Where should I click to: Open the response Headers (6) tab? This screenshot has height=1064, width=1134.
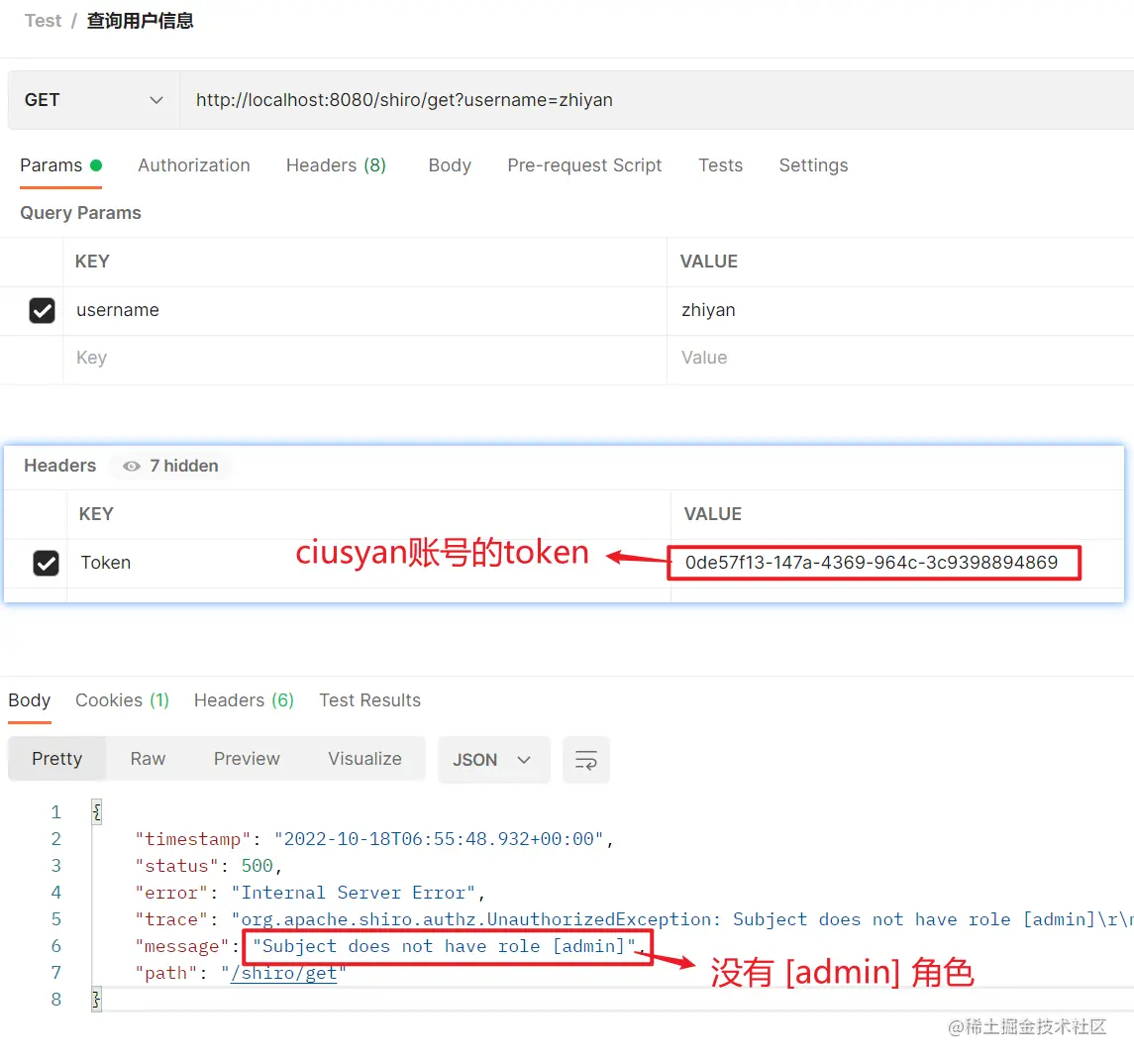coord(244,700)
